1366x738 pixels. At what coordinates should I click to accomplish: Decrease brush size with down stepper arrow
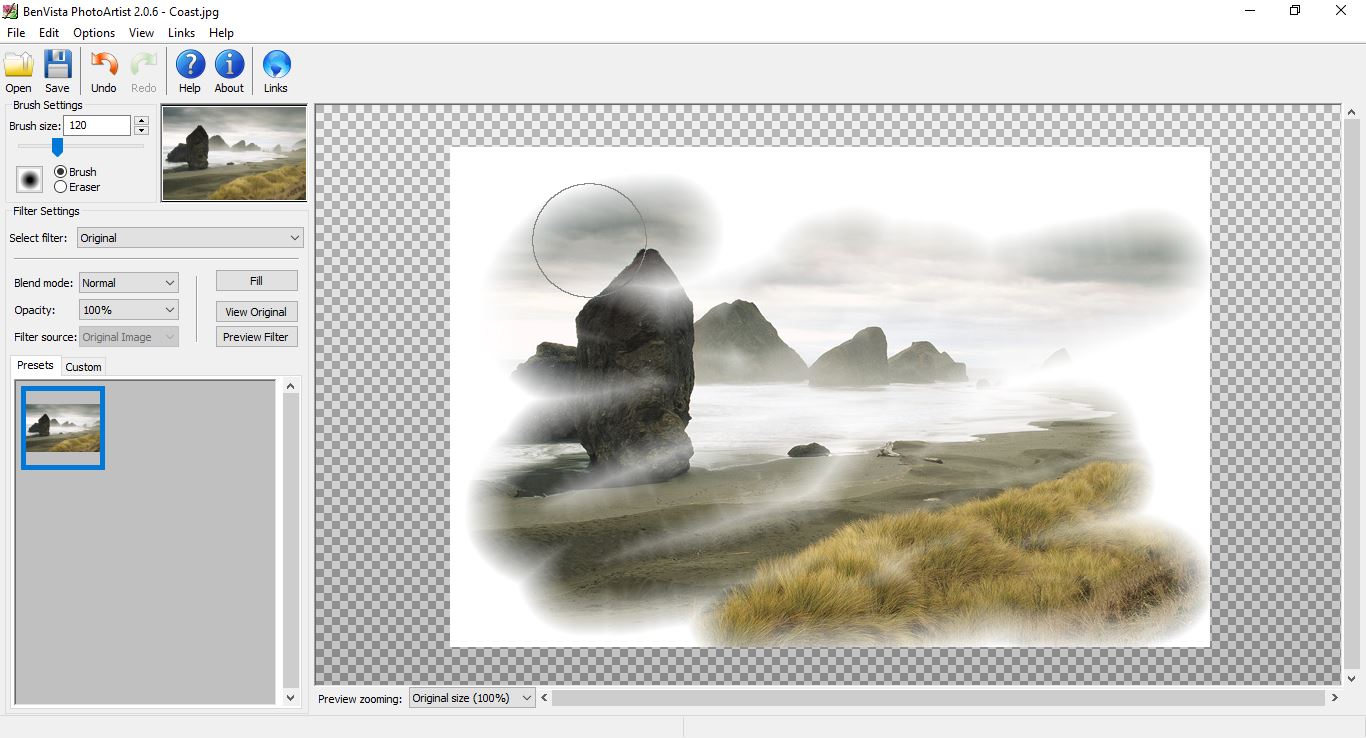click(x=141, y=130)
